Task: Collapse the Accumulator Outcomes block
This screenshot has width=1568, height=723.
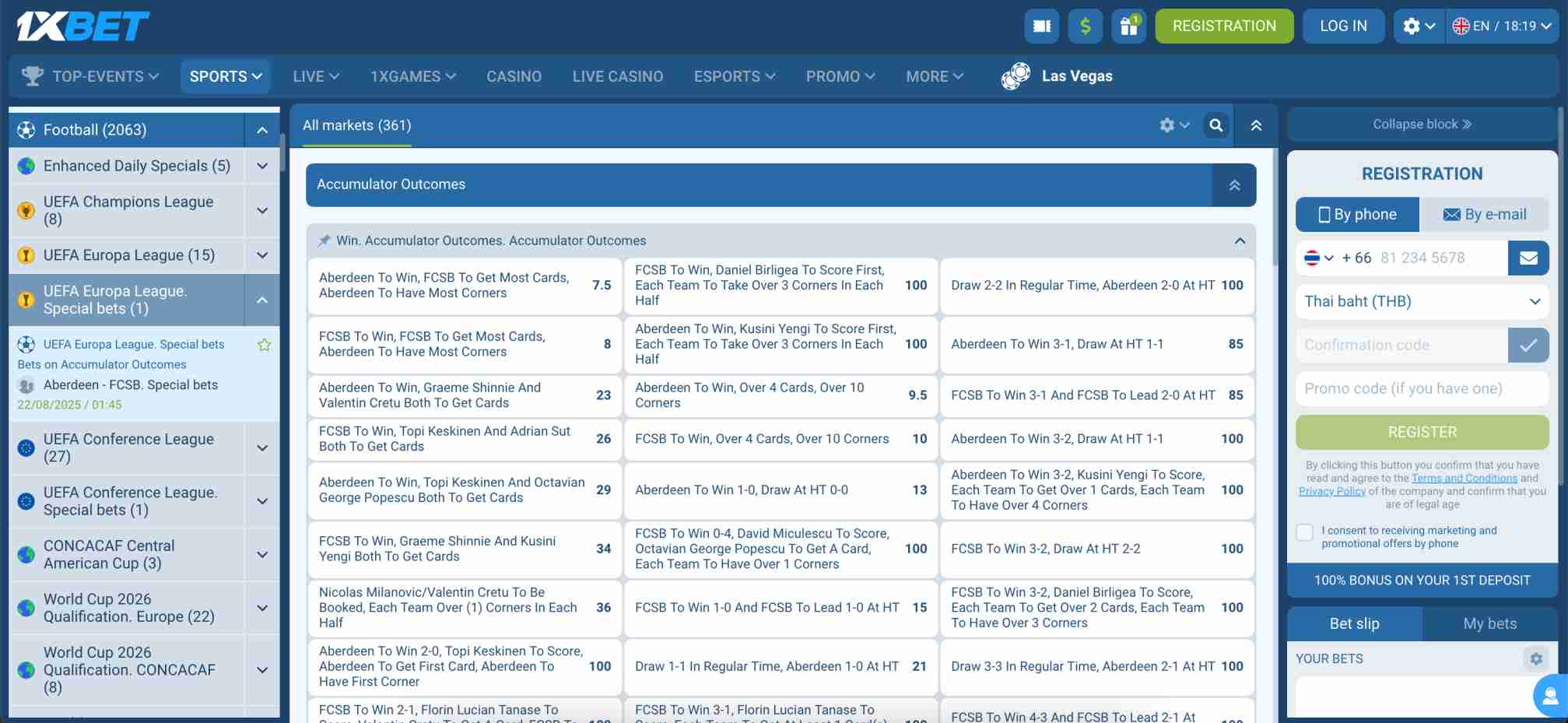Action: click(x=1234, y=185)
